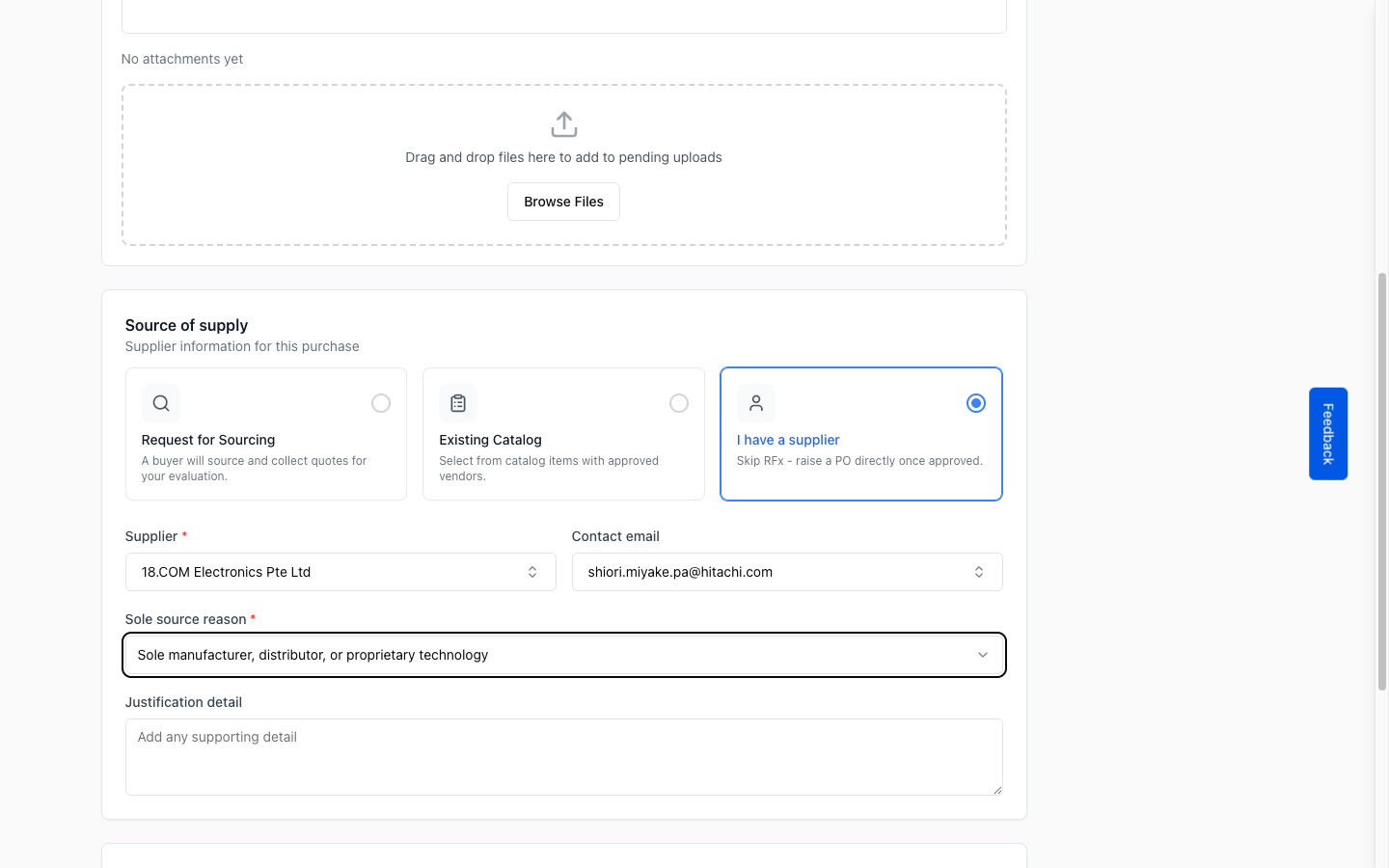Click the person icon on I have a supplier card
1389x868 pixels.
pos(756,403)
